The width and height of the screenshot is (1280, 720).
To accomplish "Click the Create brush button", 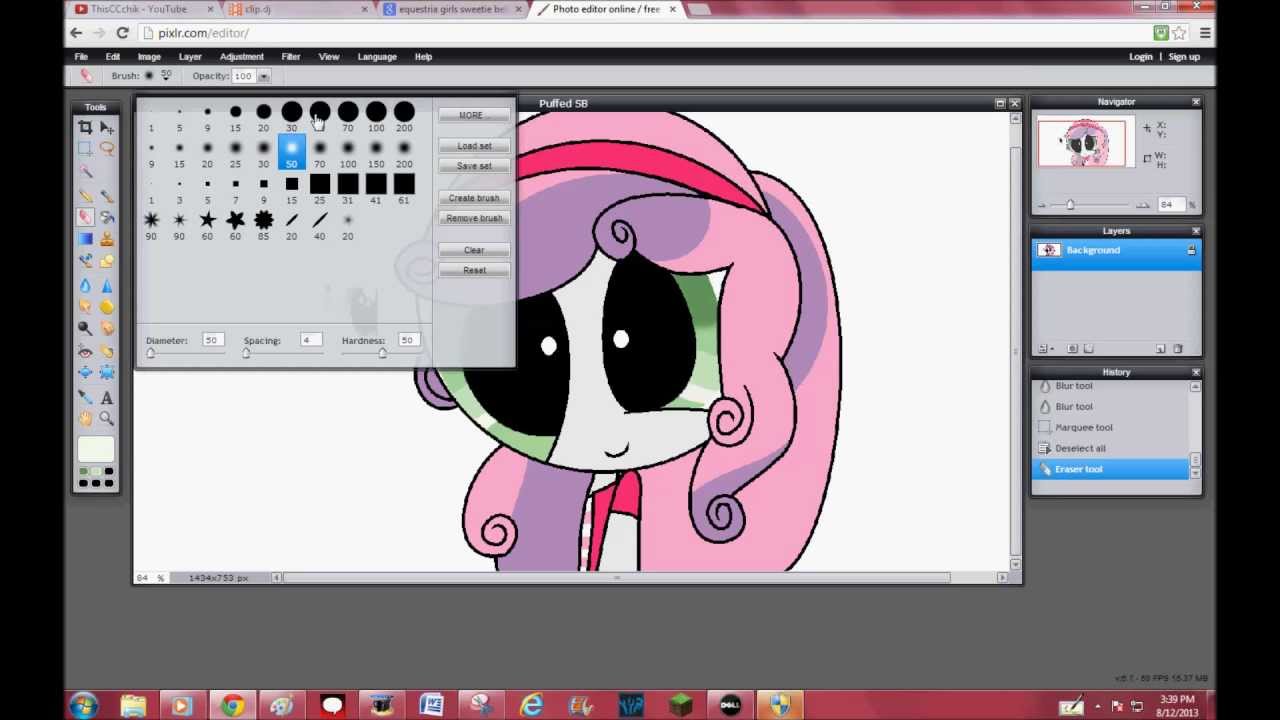I will point(474,198).
